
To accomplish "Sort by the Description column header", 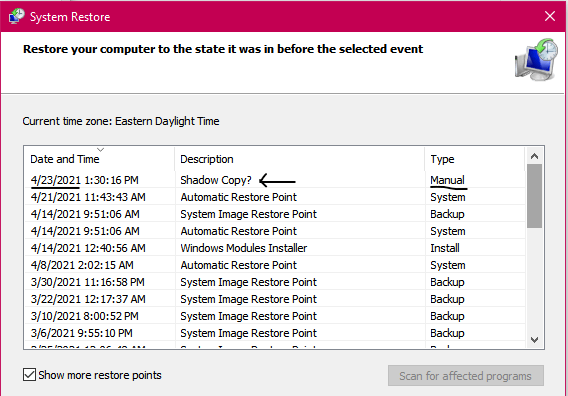I will point(300,159).
